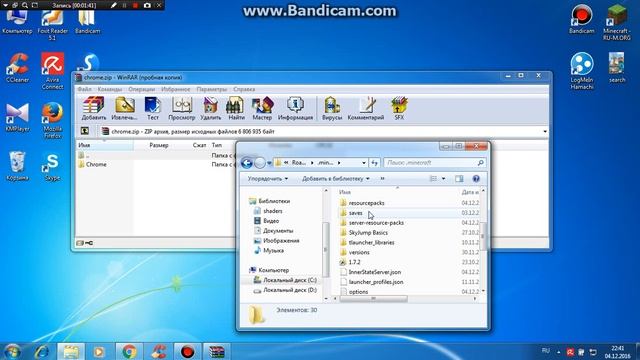Viewport: 640px width, 360px height.
Task: Click Google Chrome taskbar icon
Action: click(x=129, y=351)
